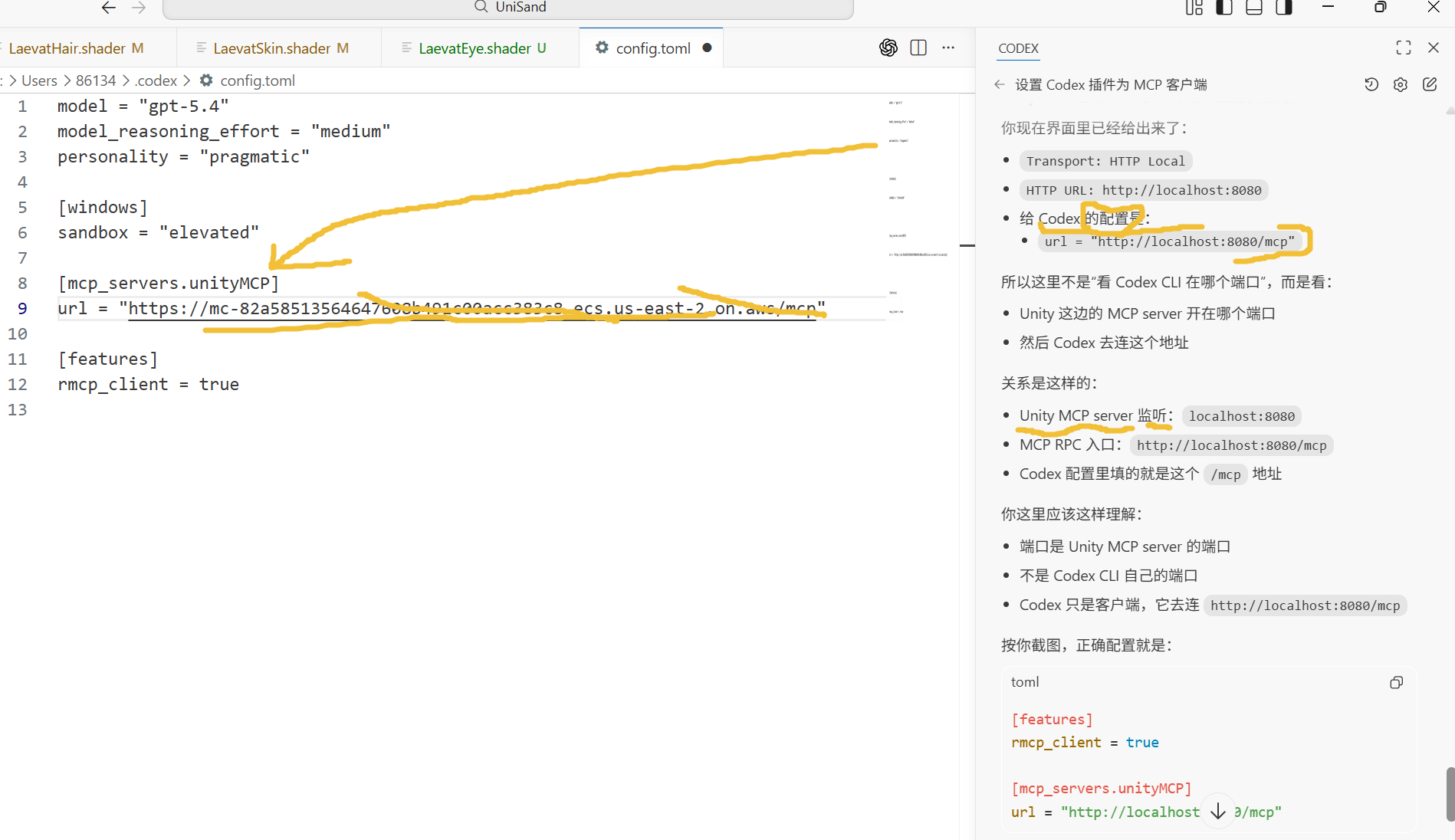Click the localhost:8080 chip after 监听

pyautogui.click(x=1241, y=416)
